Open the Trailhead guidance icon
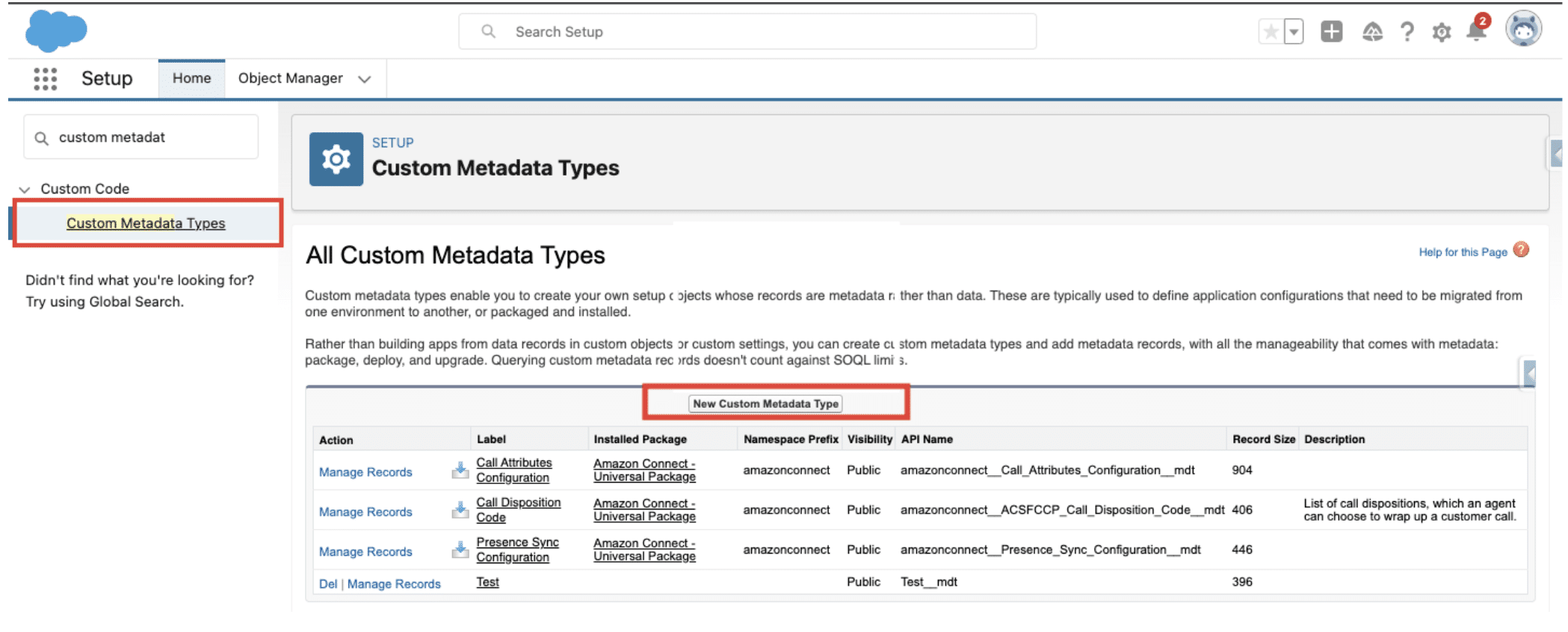This screenshot has width=1568, height=632. coord(1372,32)
